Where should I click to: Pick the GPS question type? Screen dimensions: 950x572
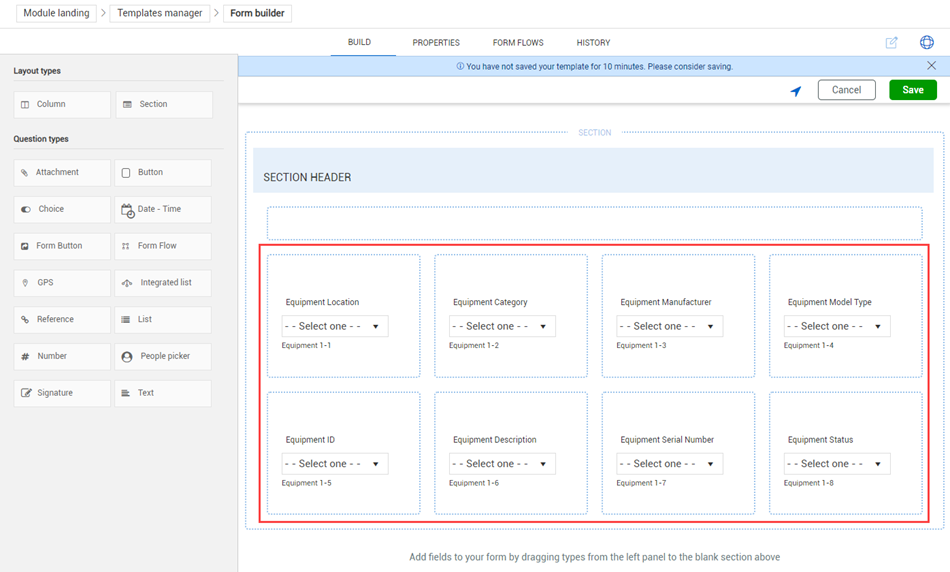coord(62,283)
